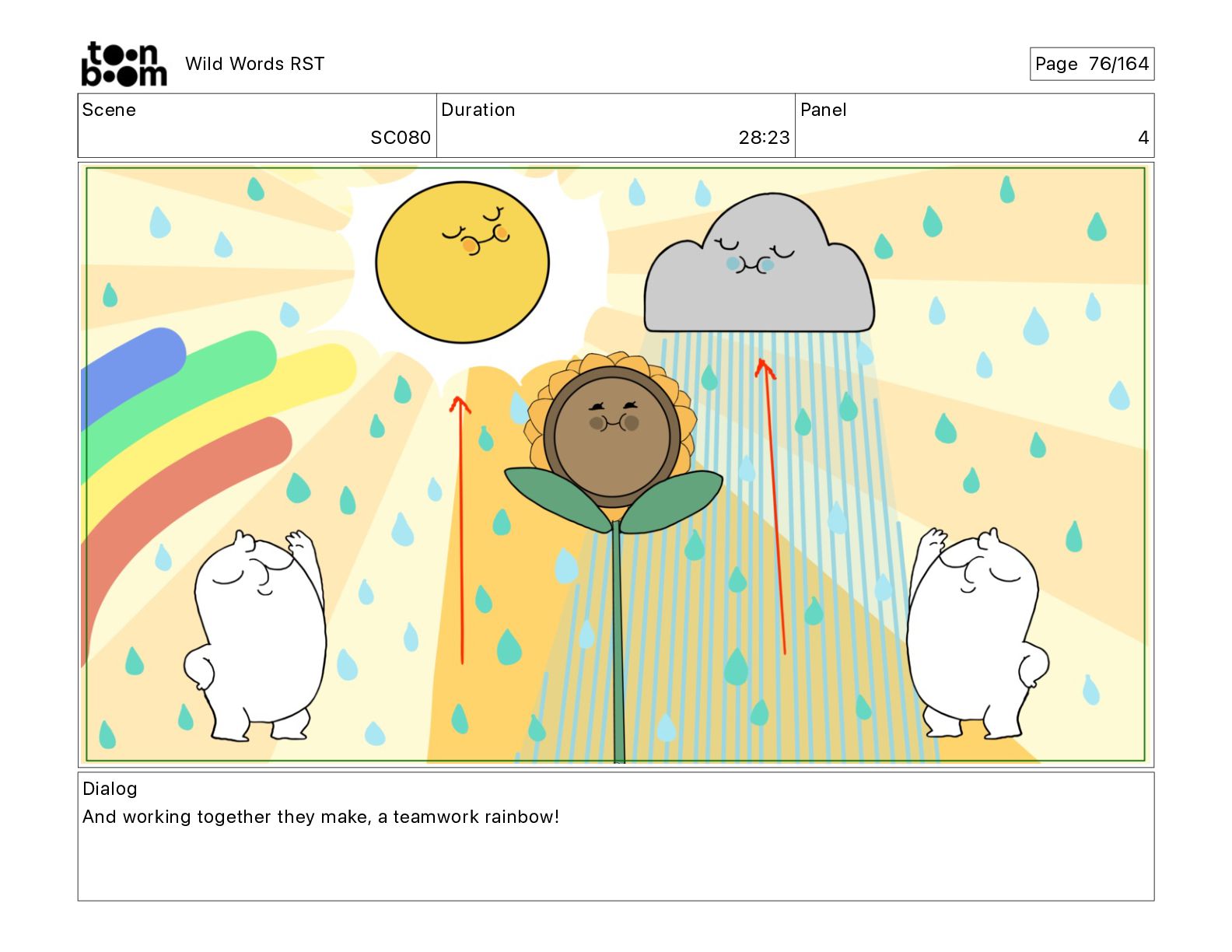Click the Toon Boom logo

124,64
